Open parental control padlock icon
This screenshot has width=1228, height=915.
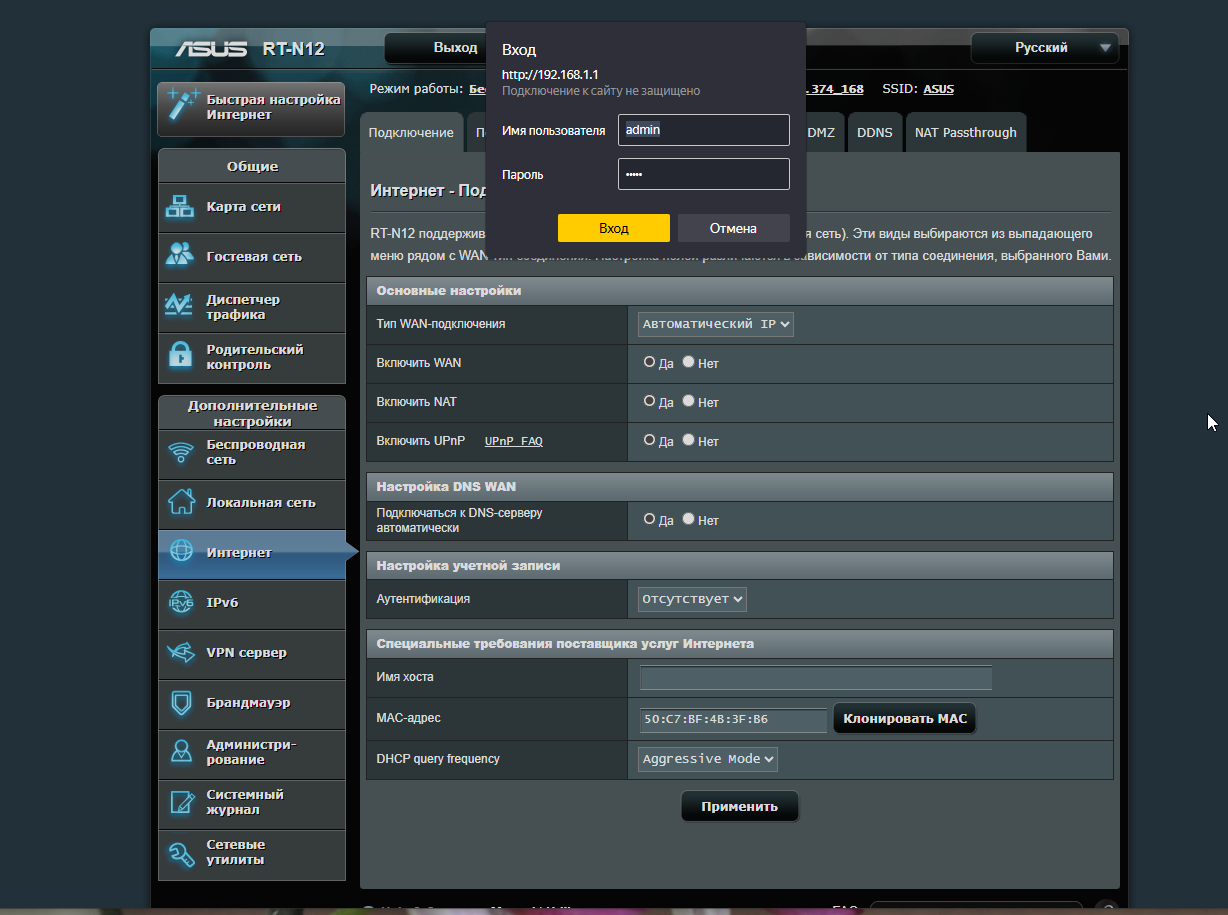coord(180,356)
